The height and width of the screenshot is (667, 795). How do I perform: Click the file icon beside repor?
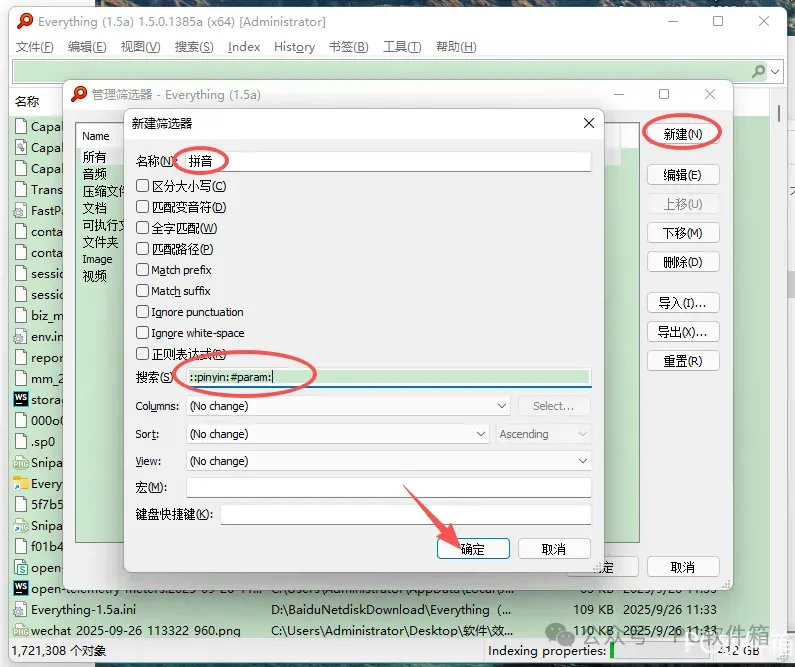point(20,357)
